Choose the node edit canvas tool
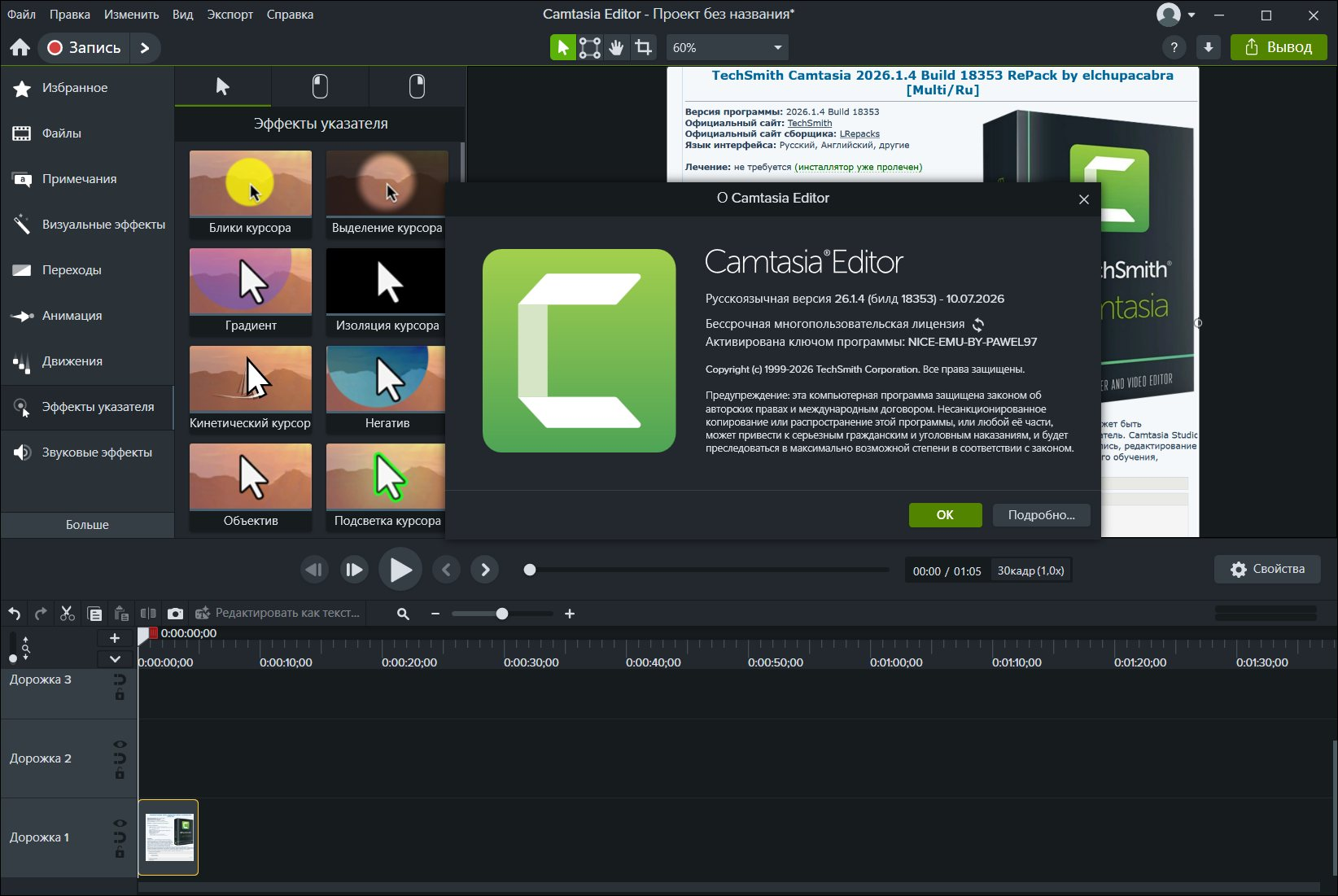Viewport: 1338px width, 896px height. [x=590, y=47]
